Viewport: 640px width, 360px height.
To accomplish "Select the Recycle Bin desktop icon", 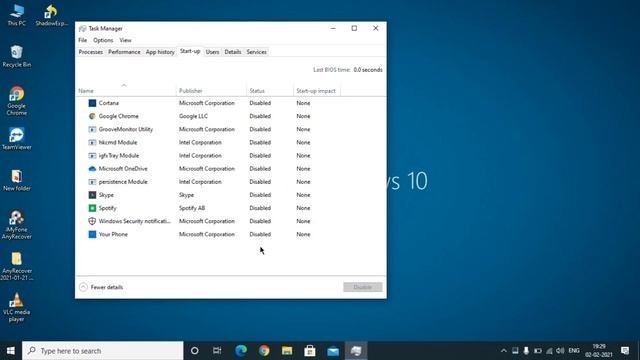I will tap(17, 56).
